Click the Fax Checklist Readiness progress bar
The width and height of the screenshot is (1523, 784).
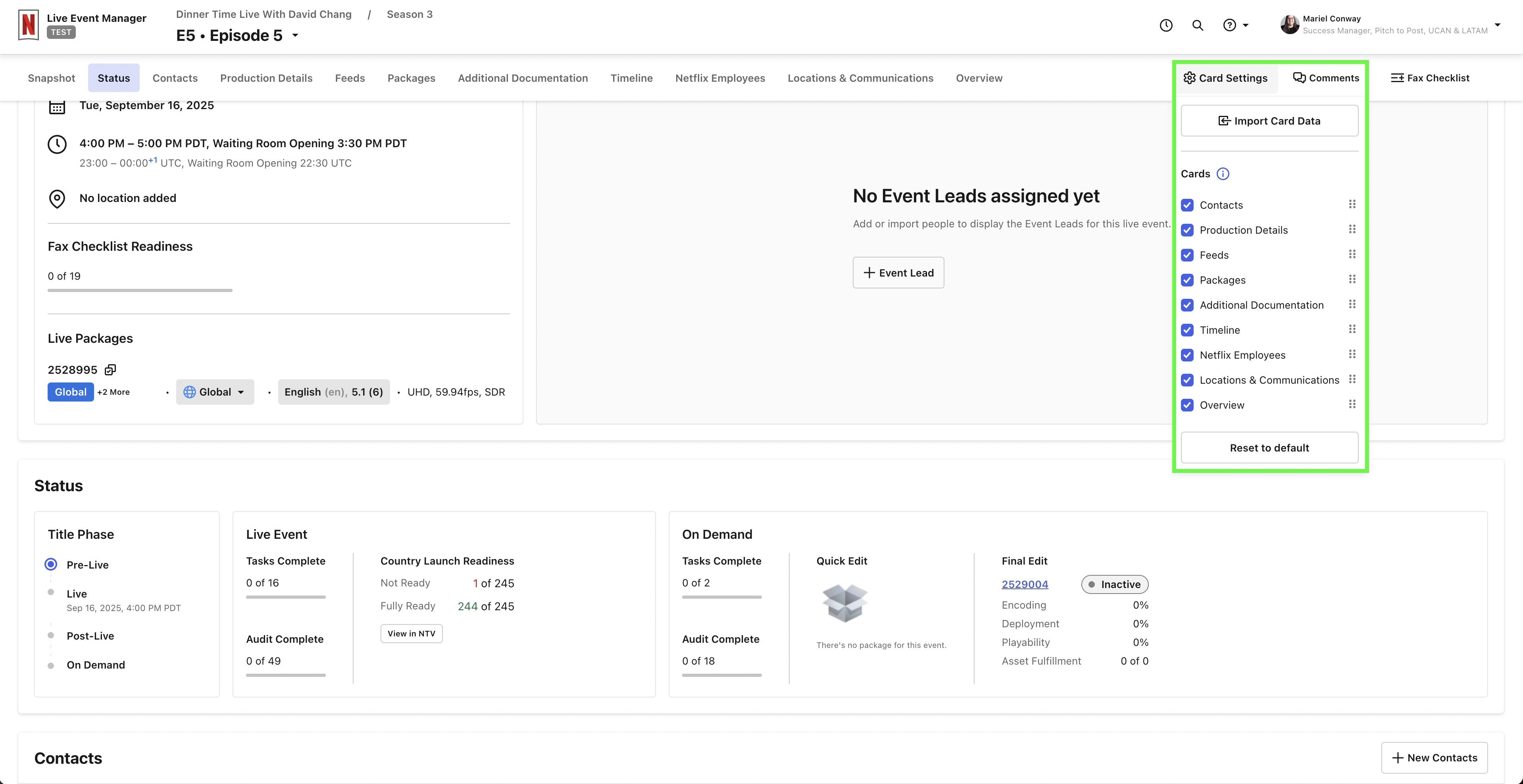click(140, 290)
